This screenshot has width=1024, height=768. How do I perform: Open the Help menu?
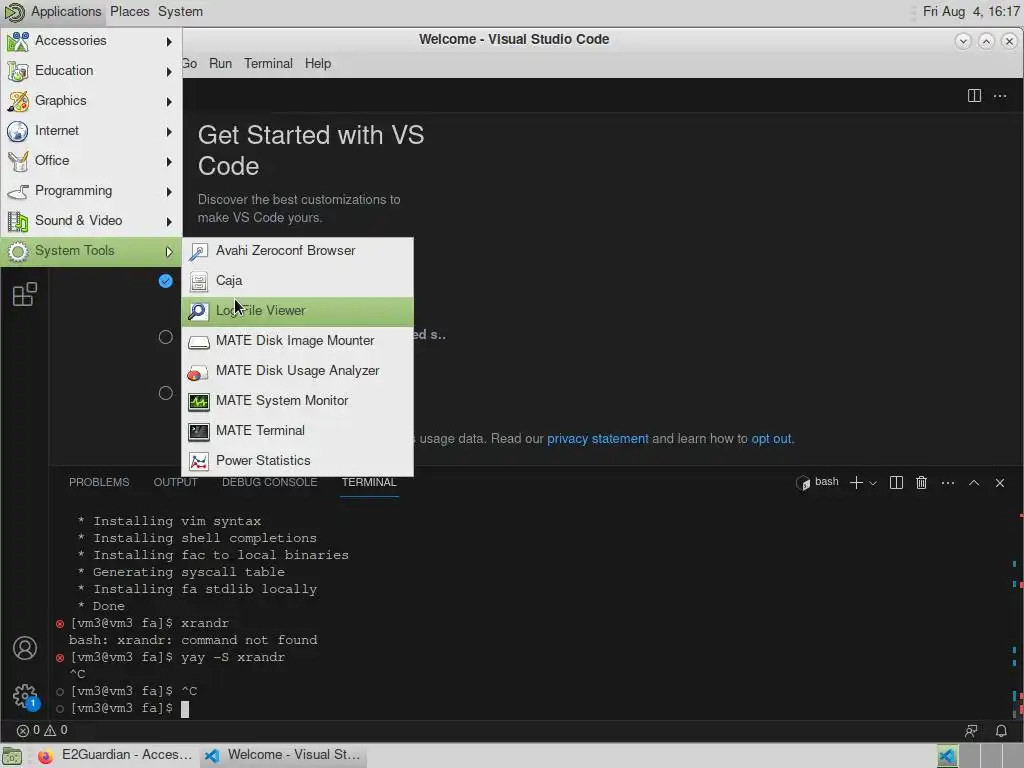point(317,63)
